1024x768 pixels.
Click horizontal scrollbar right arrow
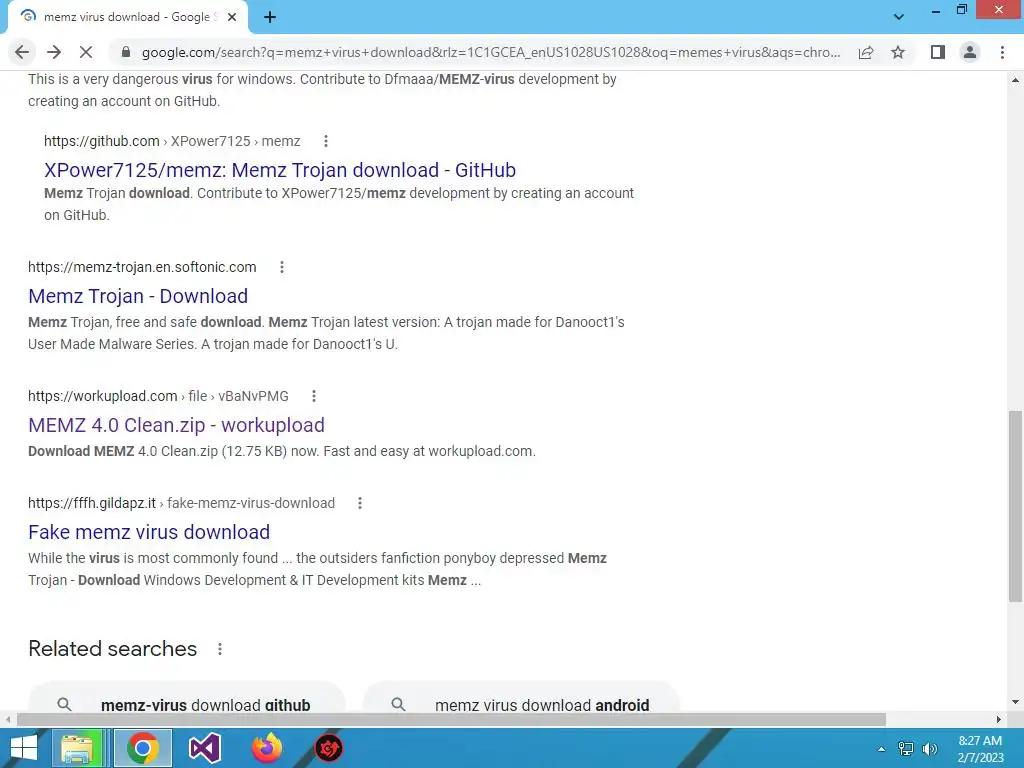tap(999, 719)
